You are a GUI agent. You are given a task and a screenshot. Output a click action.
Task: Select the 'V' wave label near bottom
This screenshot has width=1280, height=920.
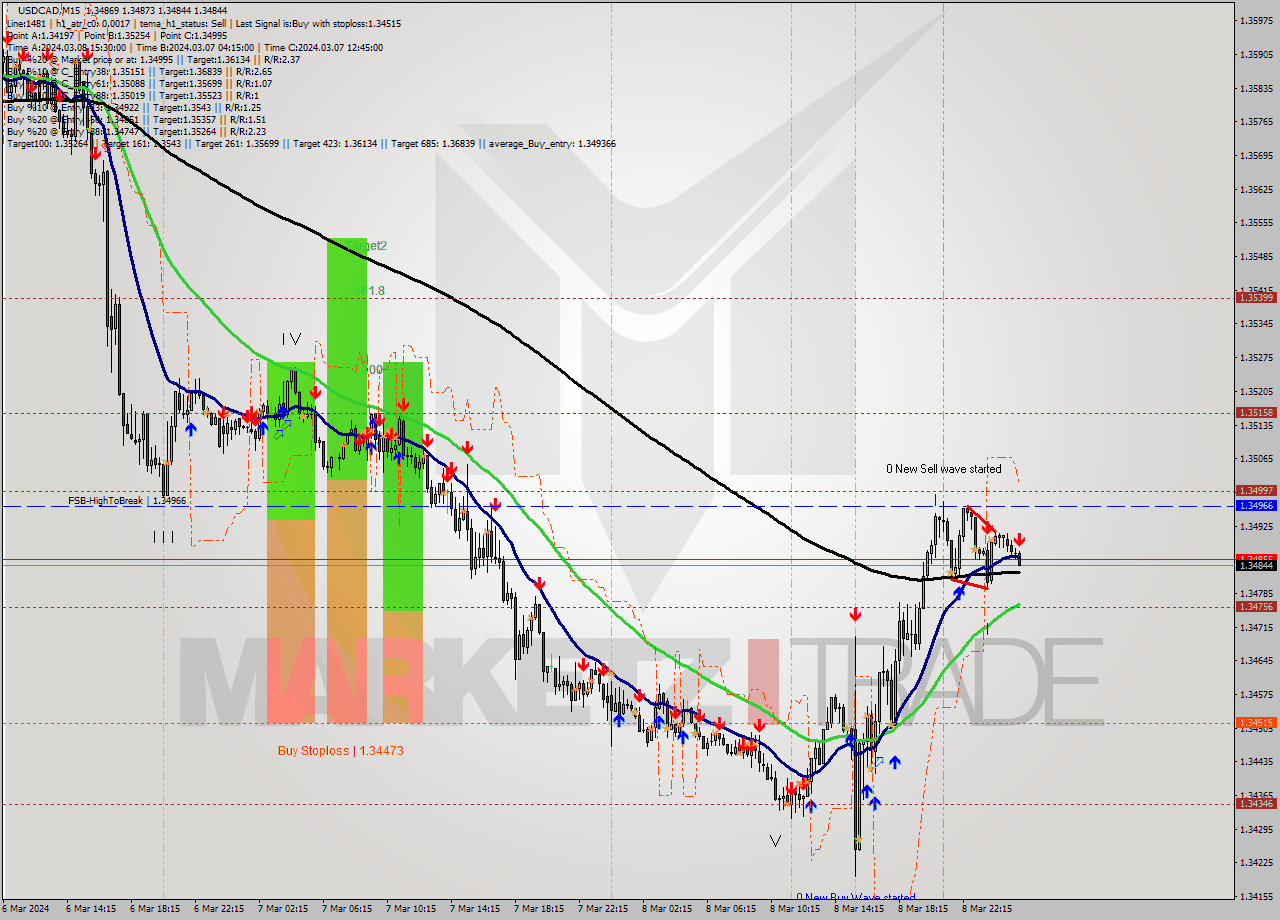point(775,841)
